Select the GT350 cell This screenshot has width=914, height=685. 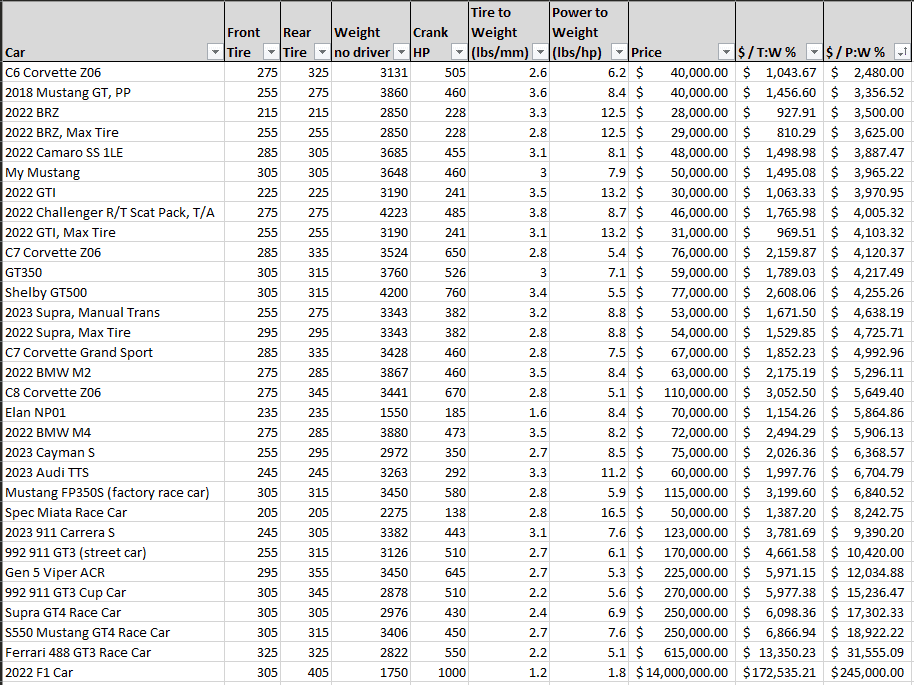pyautogui.click(x=113, y=272)
